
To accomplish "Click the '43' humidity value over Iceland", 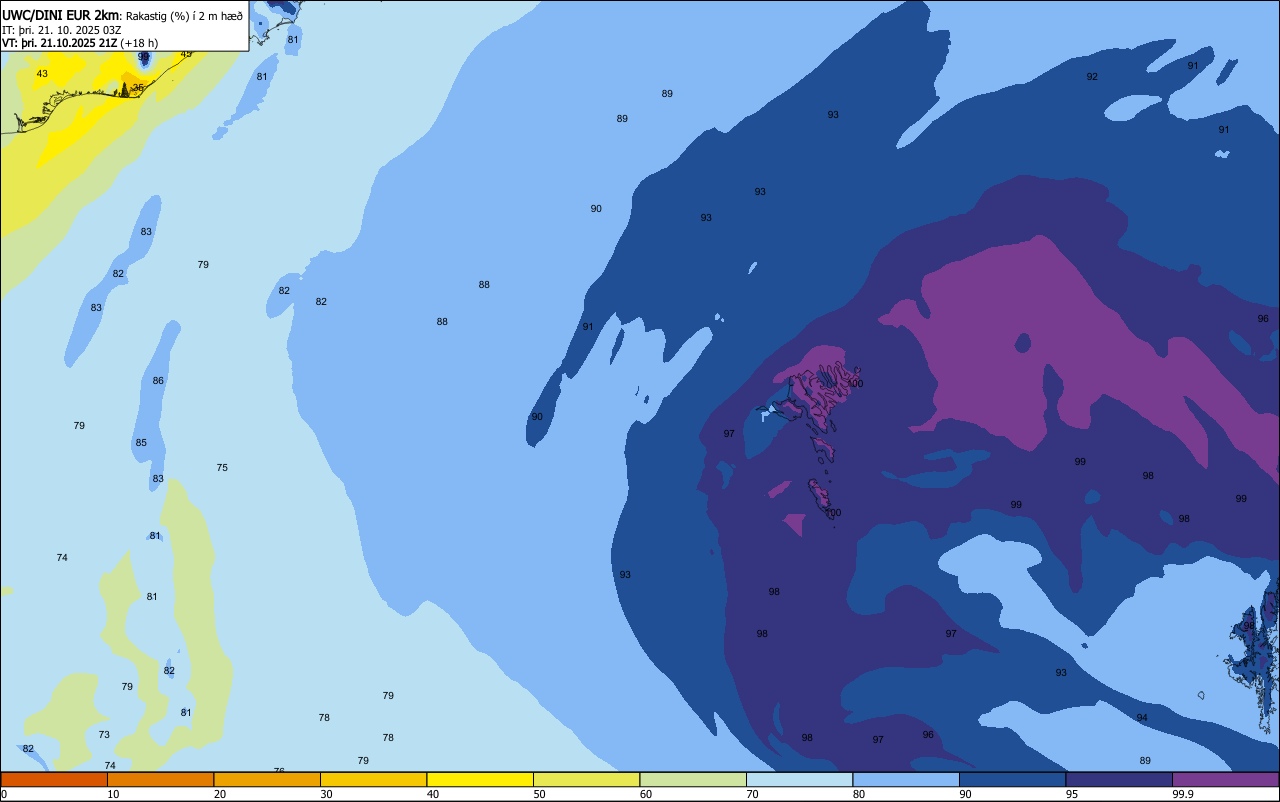I will pos(42,74).
